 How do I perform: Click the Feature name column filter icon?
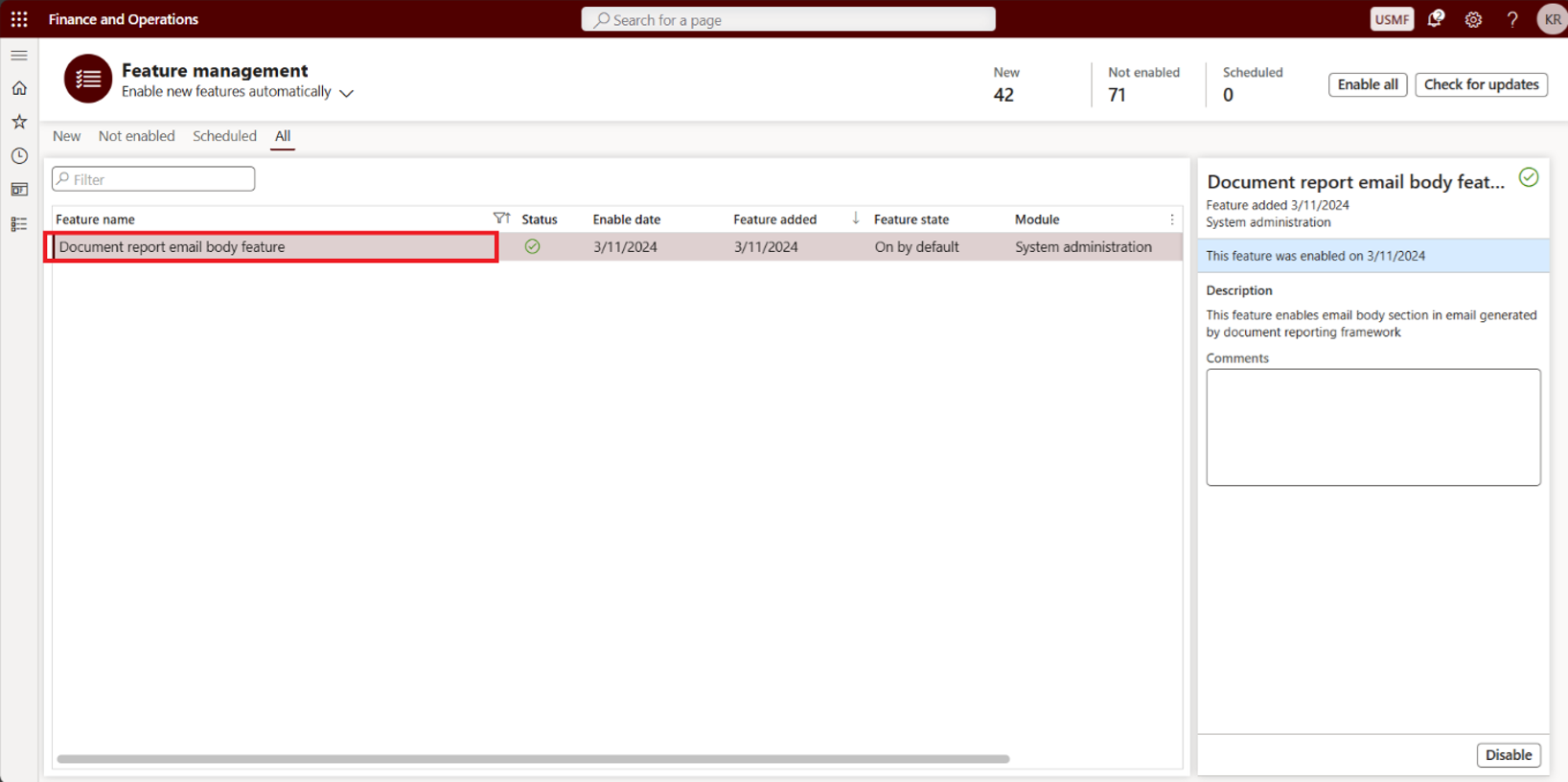(501, 218)
